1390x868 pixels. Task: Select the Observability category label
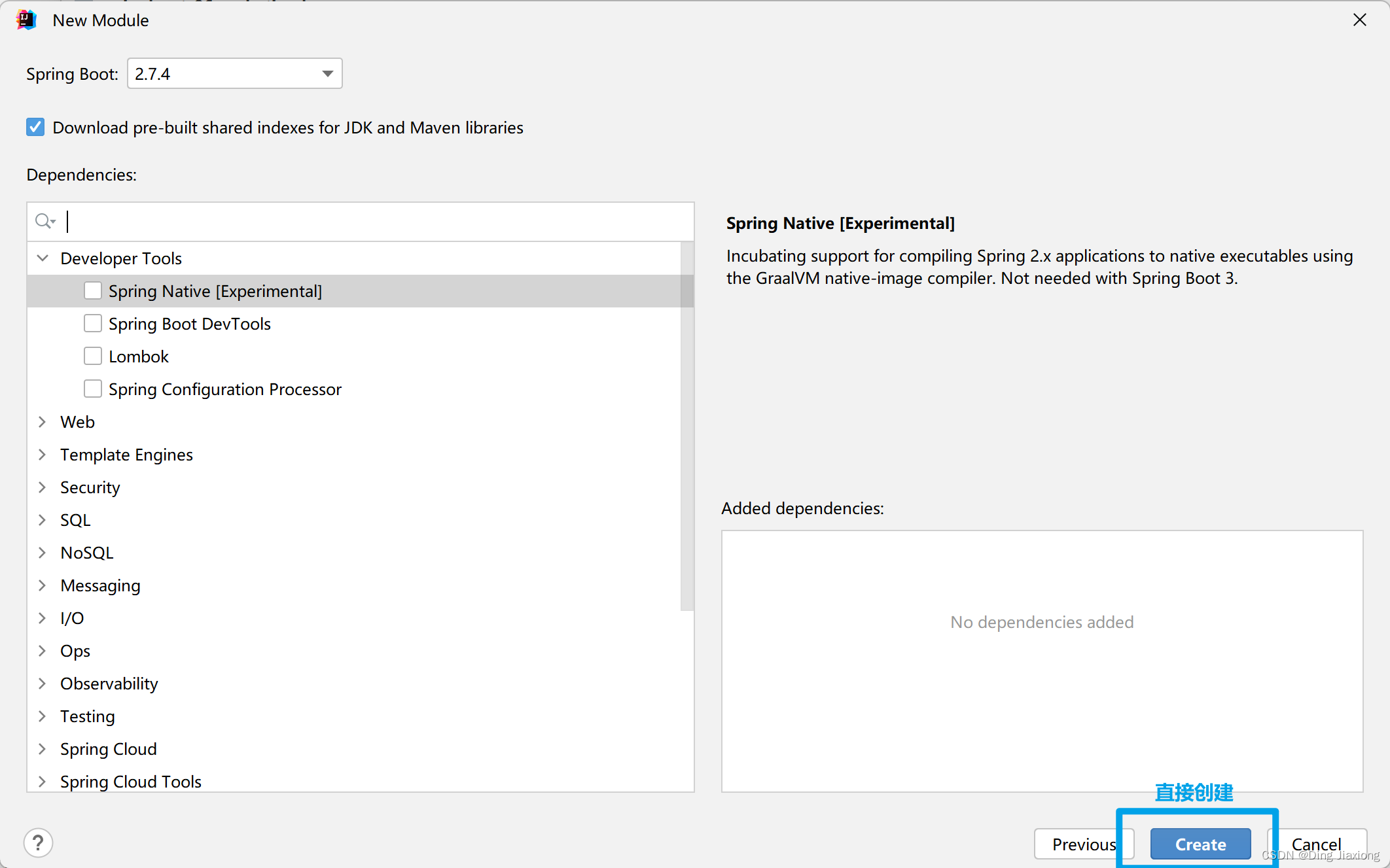coord(109,684)
